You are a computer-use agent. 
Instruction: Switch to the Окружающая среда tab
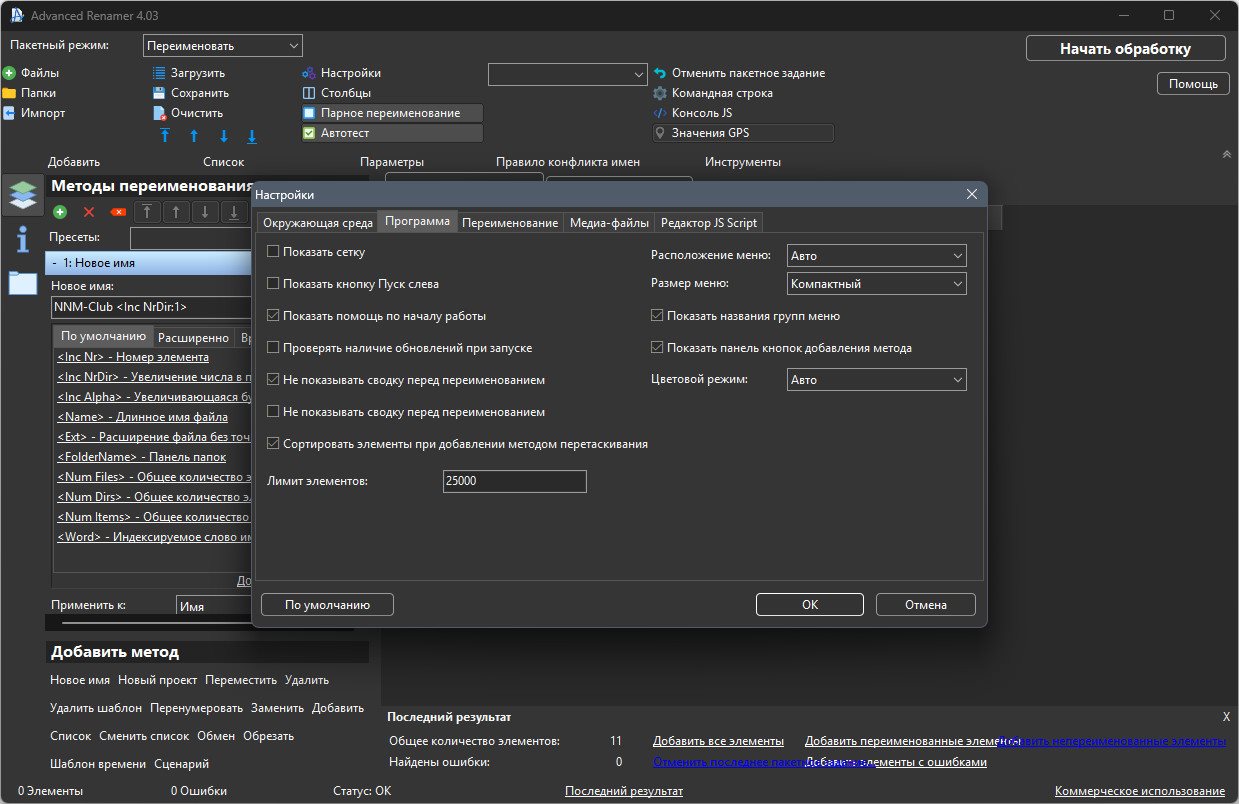318,223
